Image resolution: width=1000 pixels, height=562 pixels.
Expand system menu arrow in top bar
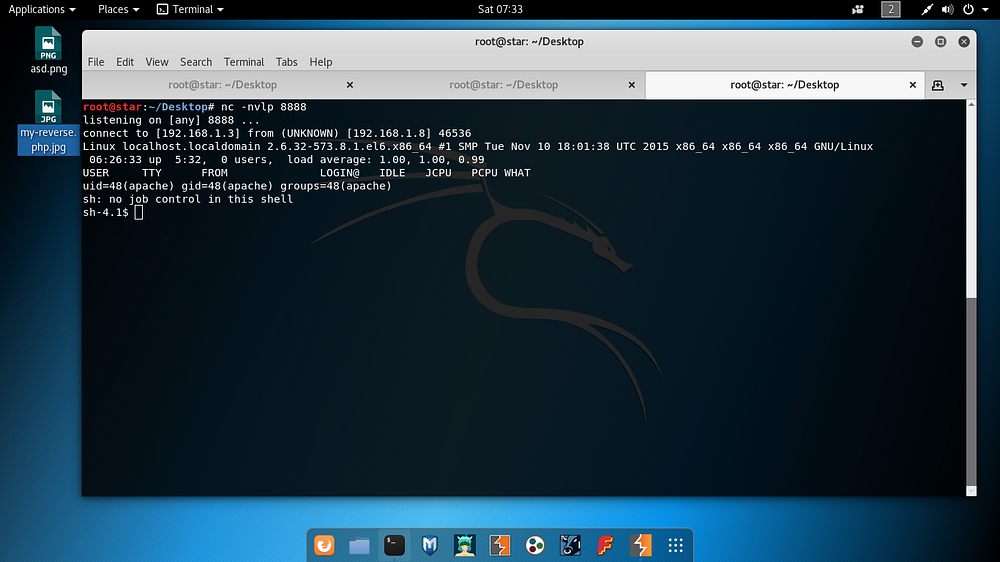pyautogui.click(x=985, y=10)
